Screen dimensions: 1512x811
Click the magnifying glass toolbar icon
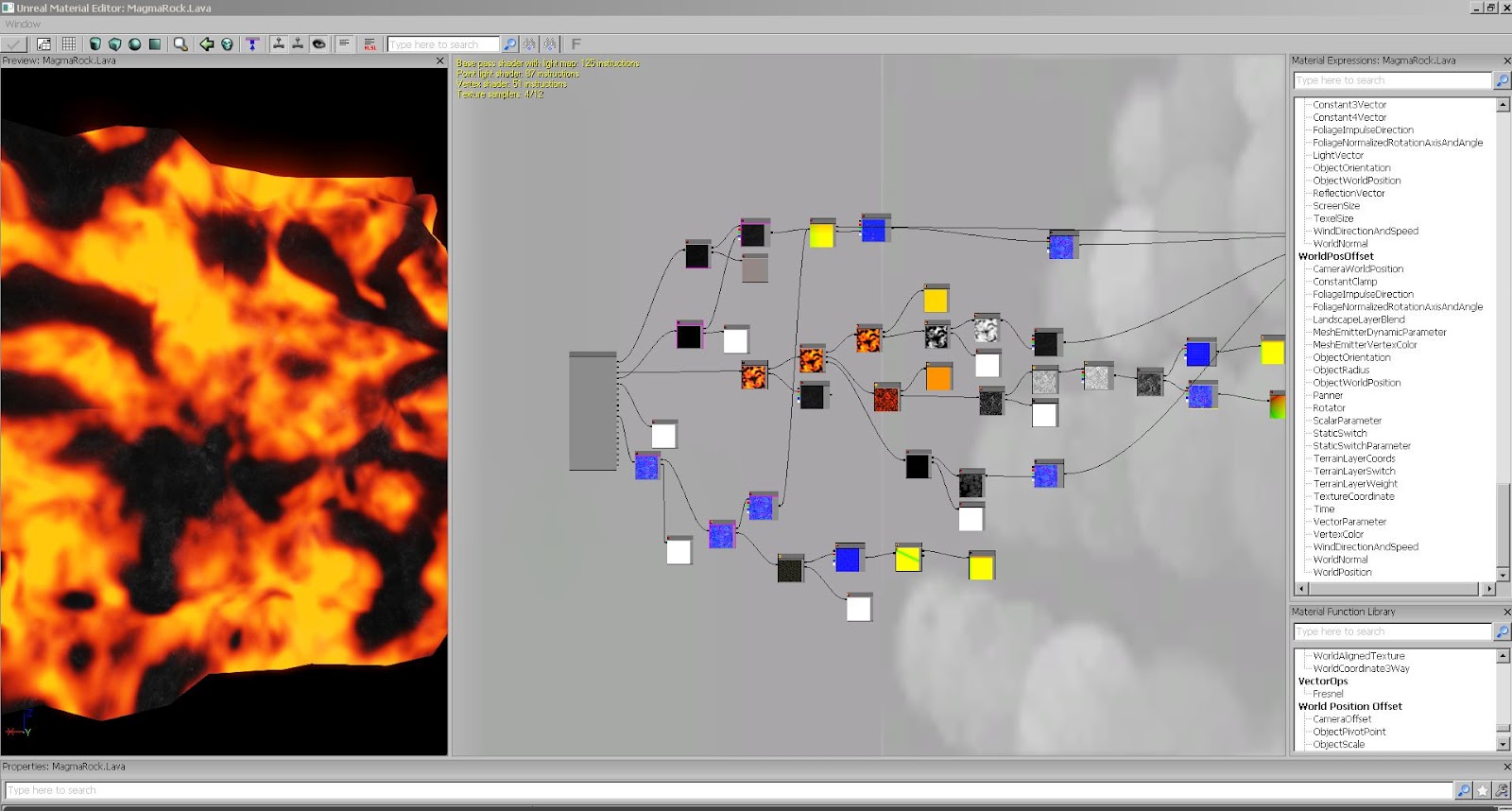pyautogui.click(x=180, y=44)
